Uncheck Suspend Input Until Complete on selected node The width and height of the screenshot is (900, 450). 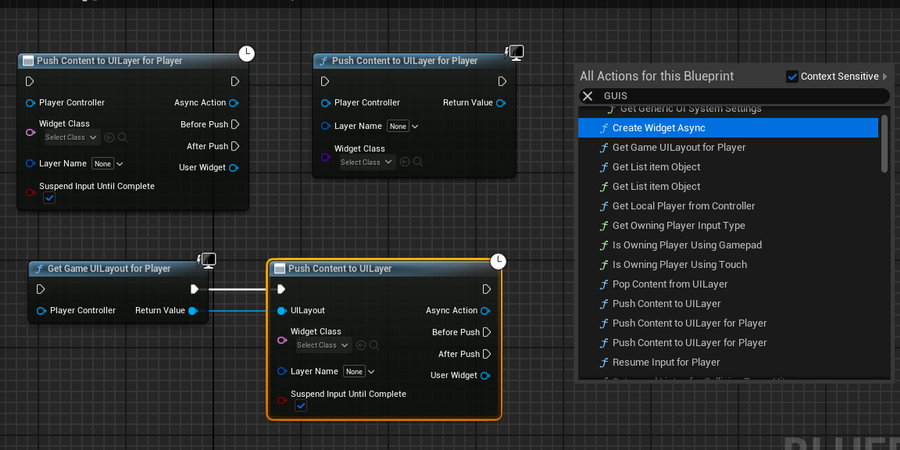click(x=301, y=406)
